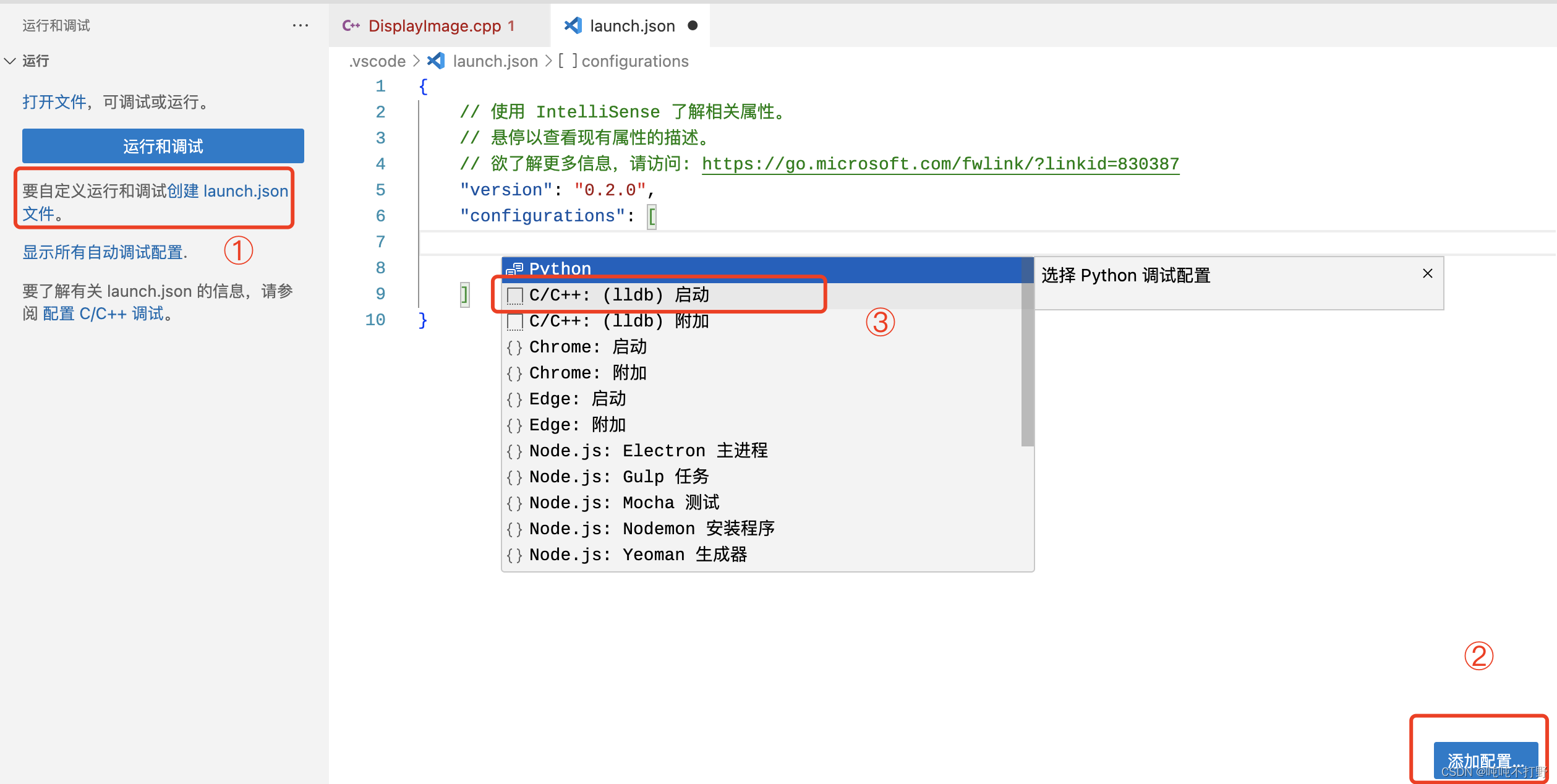The height and width of the screenshot is (784, 1557).
Task: Click the braces icon beside Edge: 启动
Action: (514, 399)
